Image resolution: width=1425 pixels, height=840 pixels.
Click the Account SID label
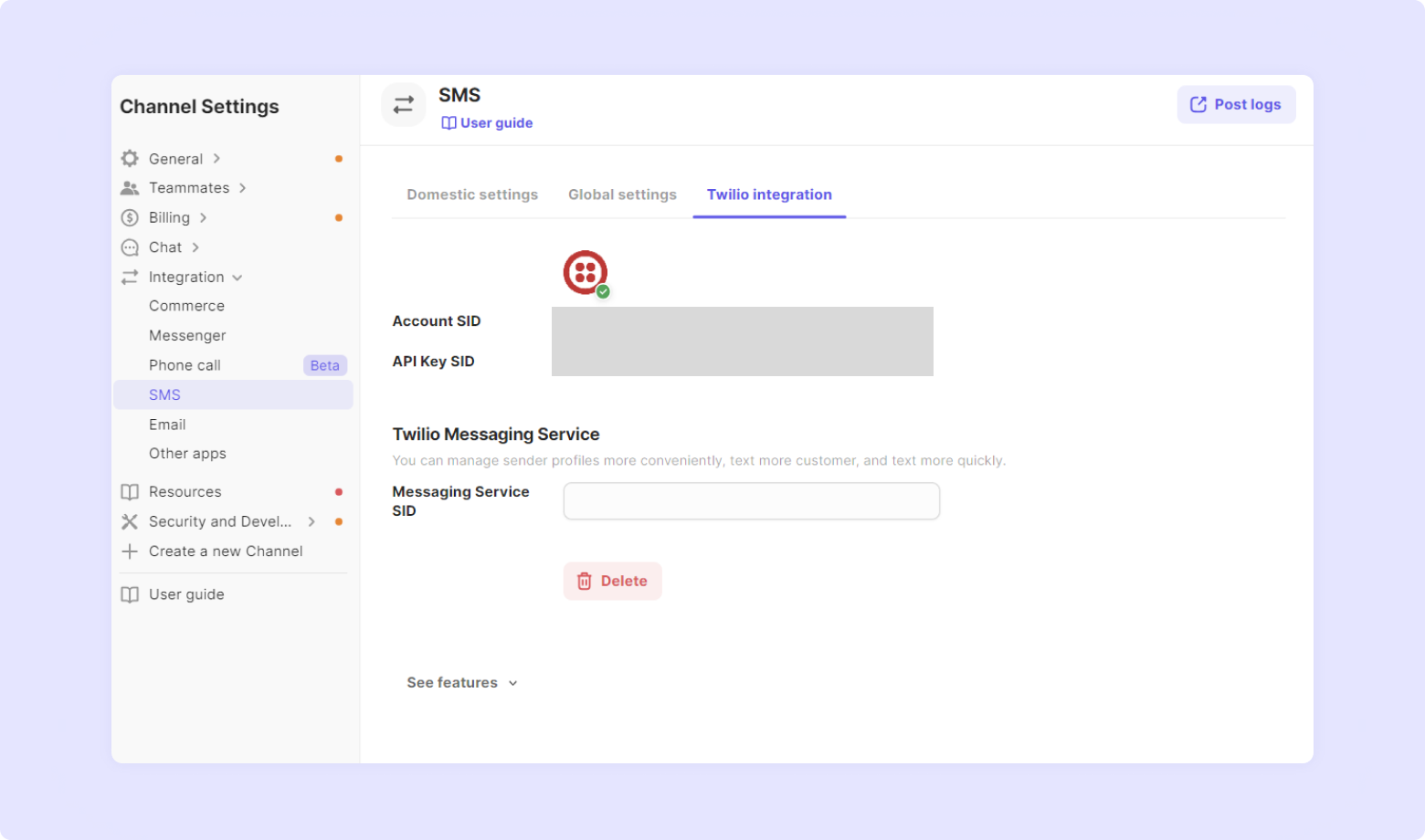[437, 321]
